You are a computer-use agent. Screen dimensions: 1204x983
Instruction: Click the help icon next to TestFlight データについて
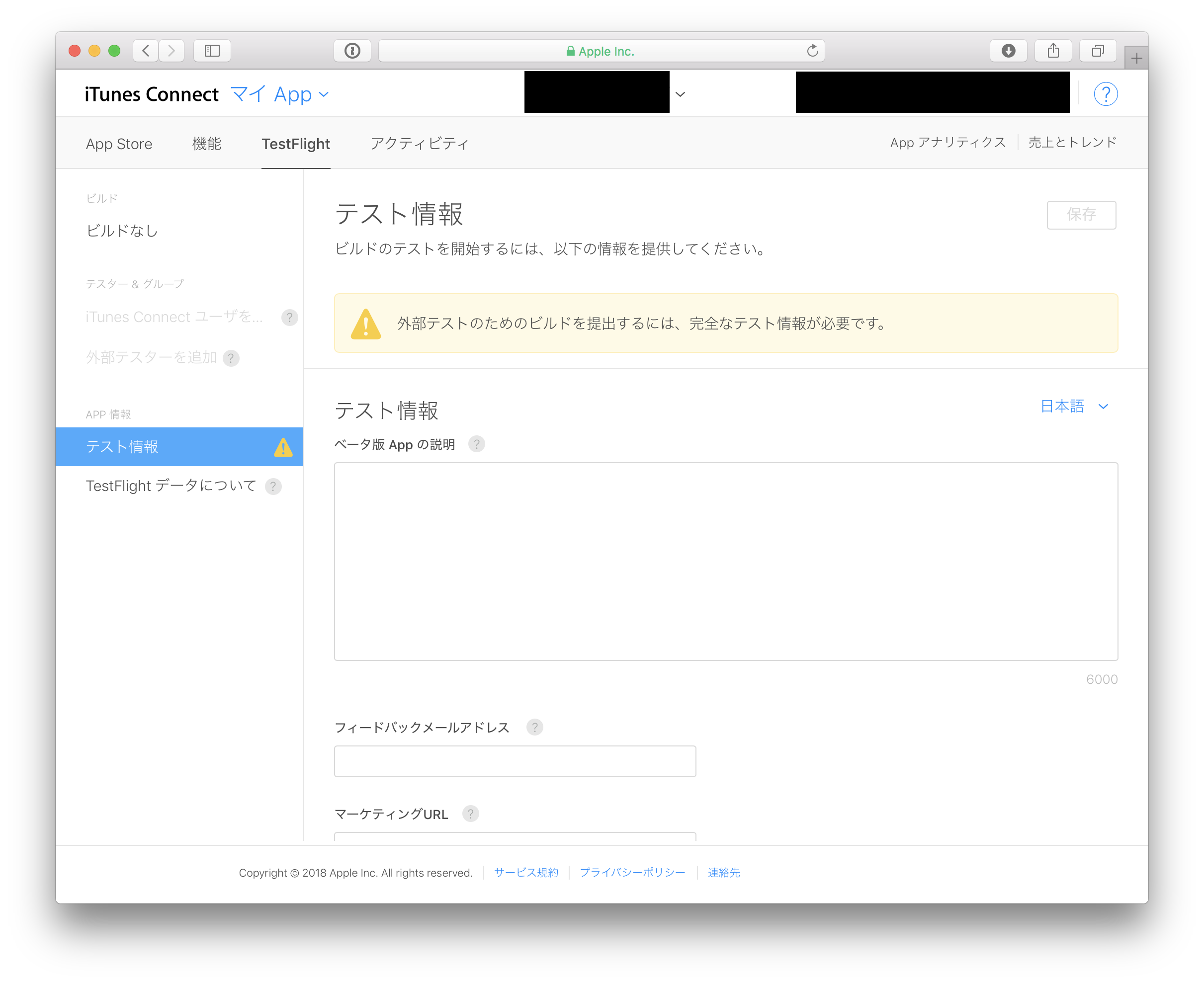coord(273,486)
